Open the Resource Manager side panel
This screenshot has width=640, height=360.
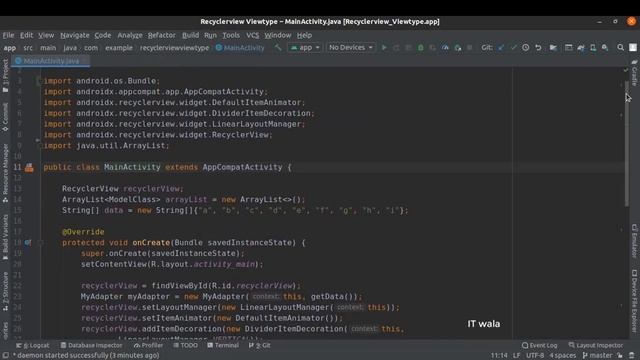click(5, 173)
